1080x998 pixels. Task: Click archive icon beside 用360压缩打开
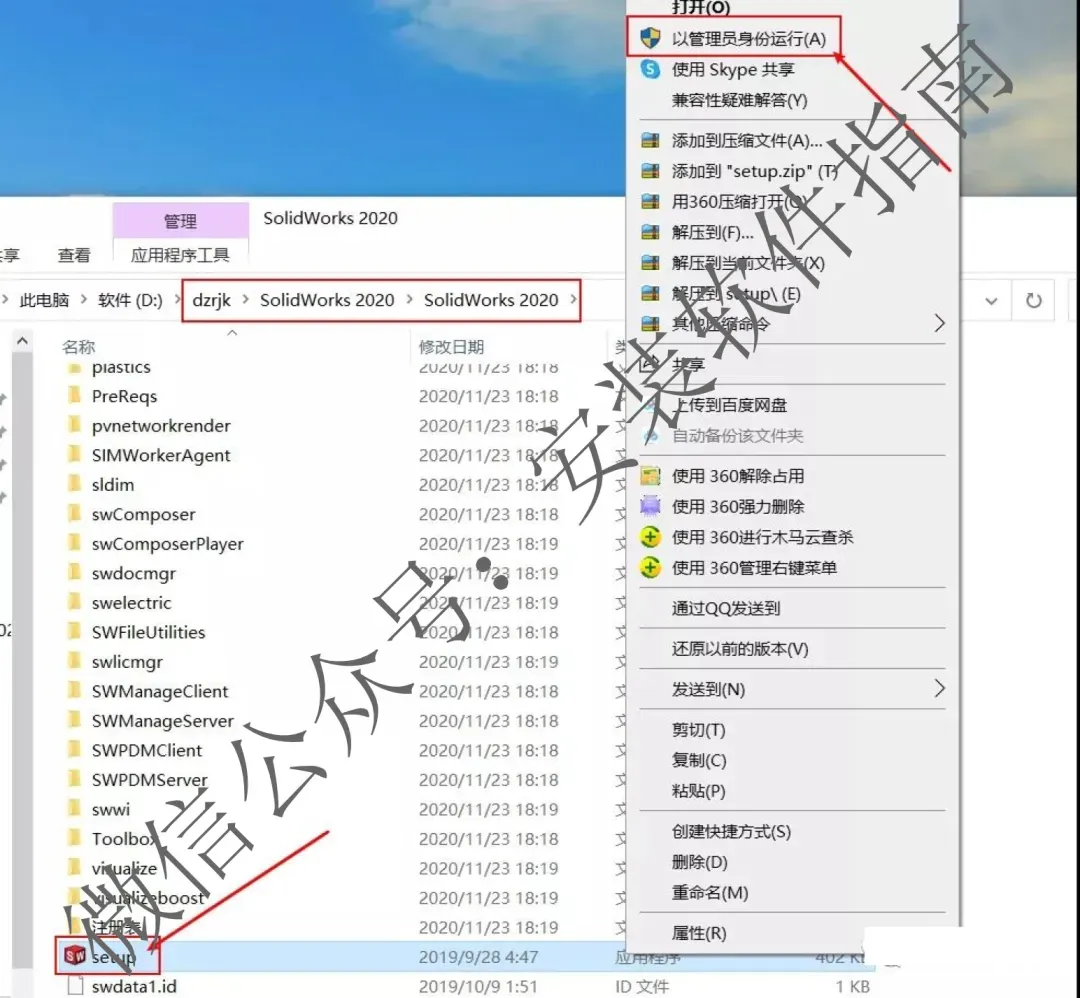click(650, 201)
